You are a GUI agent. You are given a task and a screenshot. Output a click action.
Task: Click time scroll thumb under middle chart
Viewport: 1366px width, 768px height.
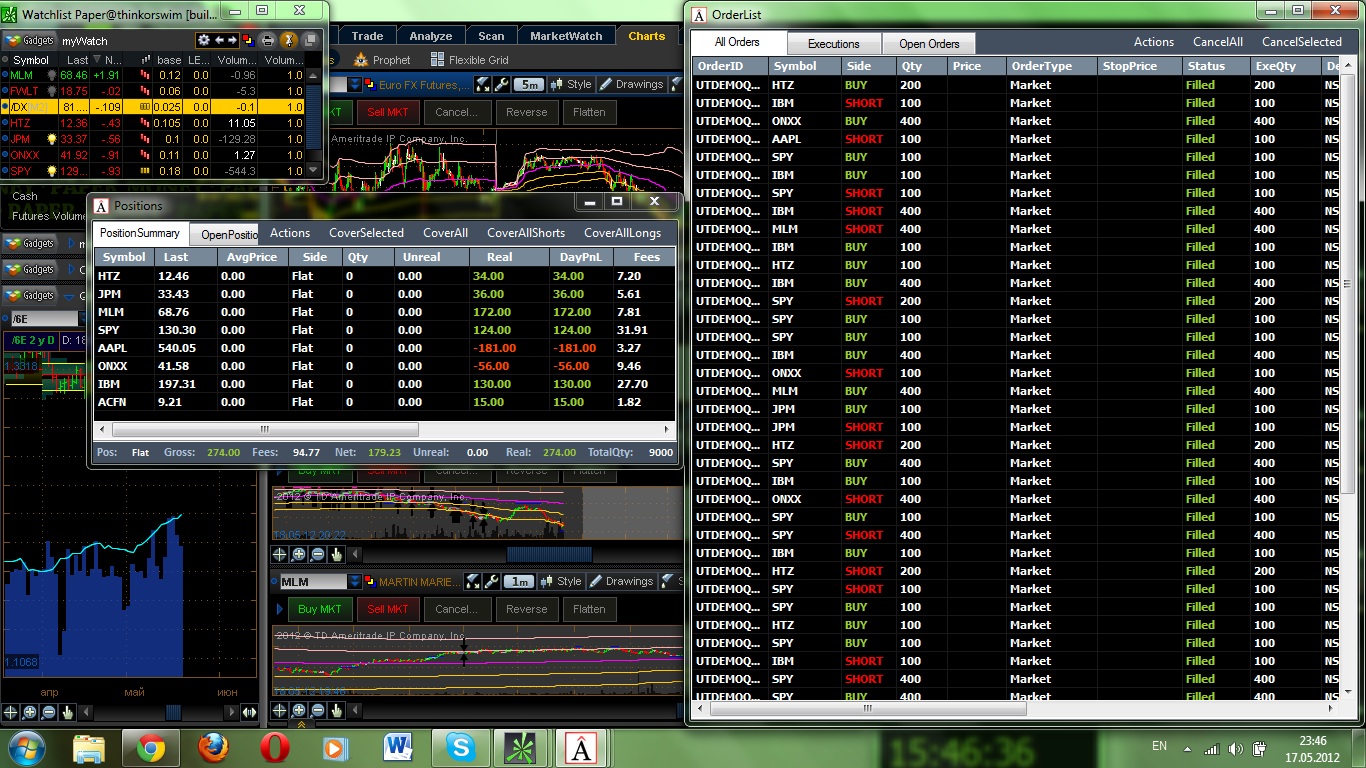coord(549,554)
